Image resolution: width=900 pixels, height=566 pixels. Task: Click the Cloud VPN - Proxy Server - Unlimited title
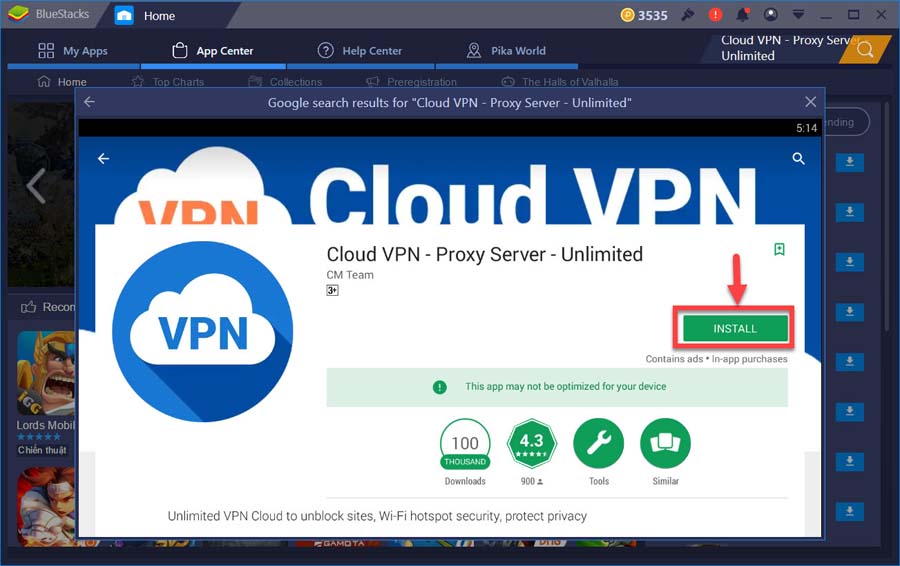(x=484, y=254)
